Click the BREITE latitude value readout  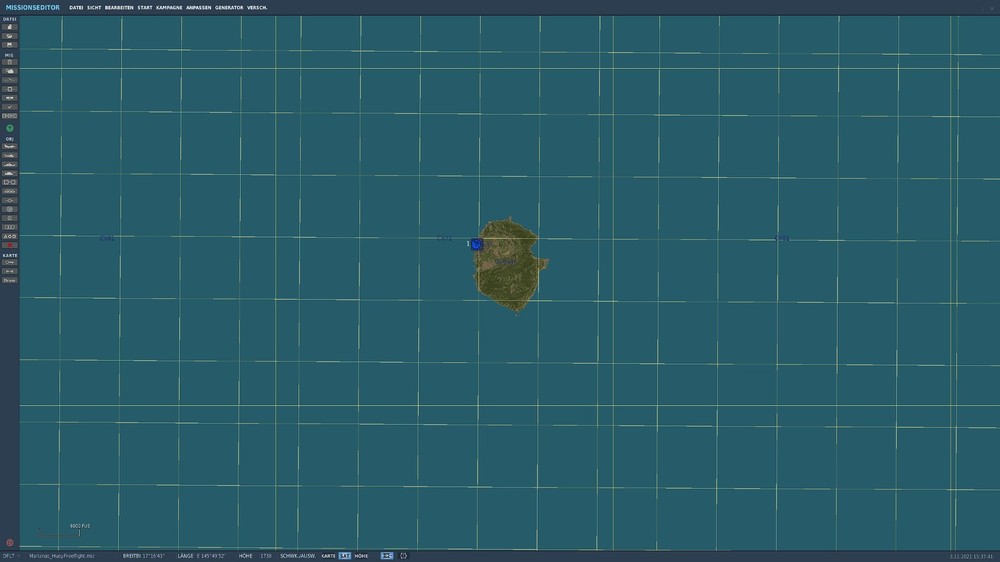click(152, 556)
